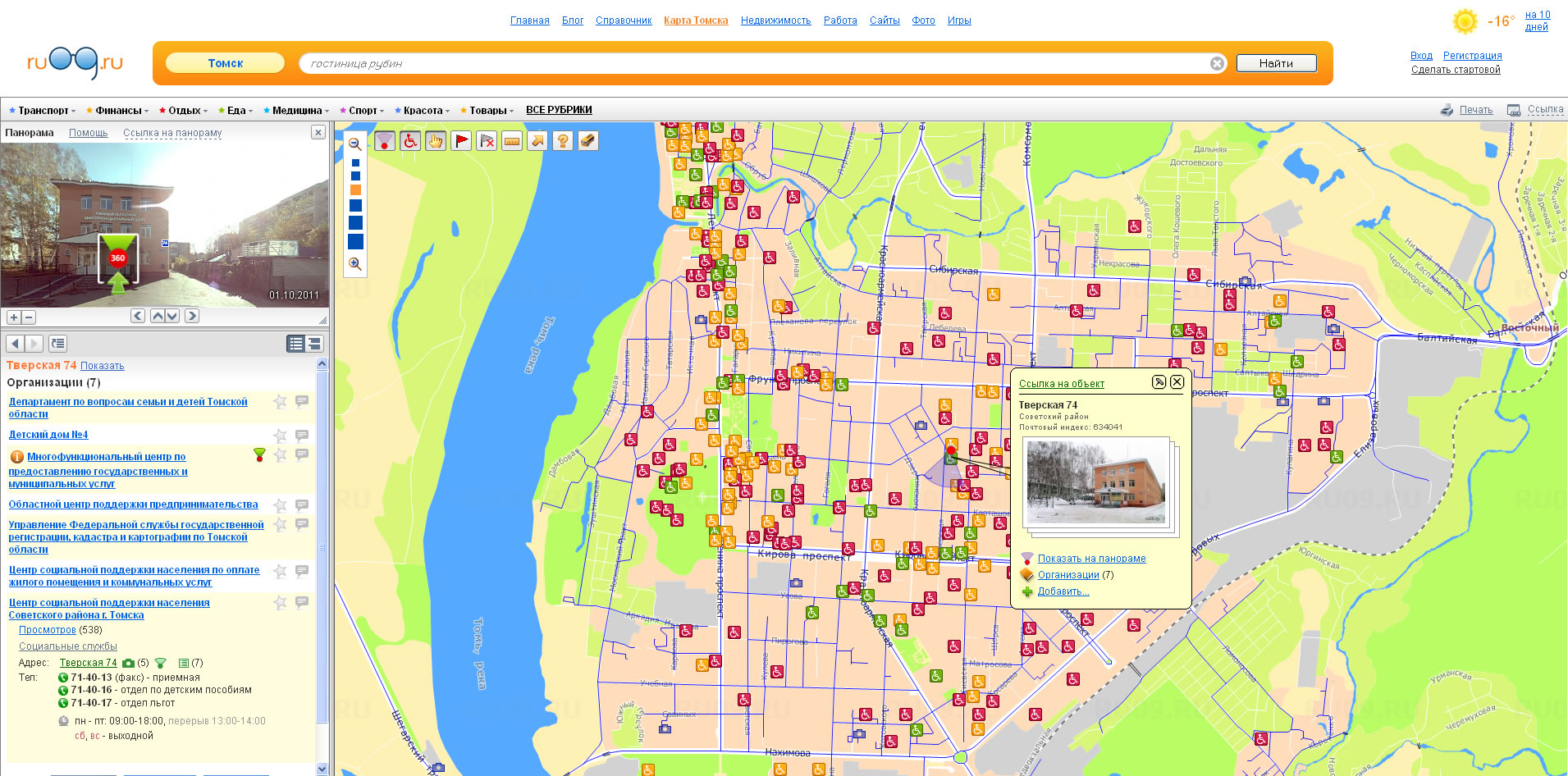Screen dimensions: 1568x776
Task: Expand the Спорт category dropdown
Action: tap(362, 110)
